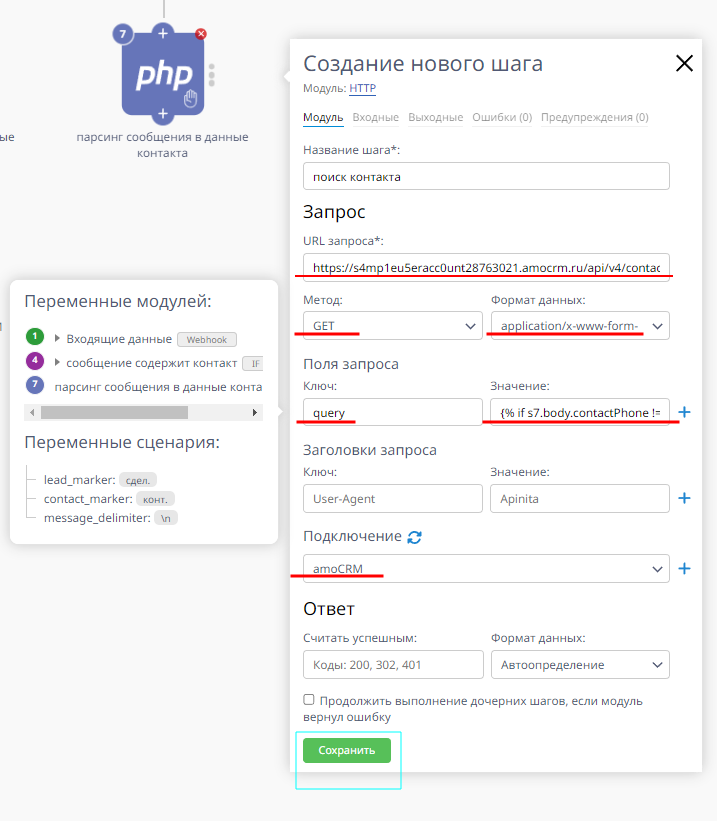Click the blue badge 7 on PHP node
The width and height of the screenshot is (717, 821).
pyautogui.click(x=122, y=33)
